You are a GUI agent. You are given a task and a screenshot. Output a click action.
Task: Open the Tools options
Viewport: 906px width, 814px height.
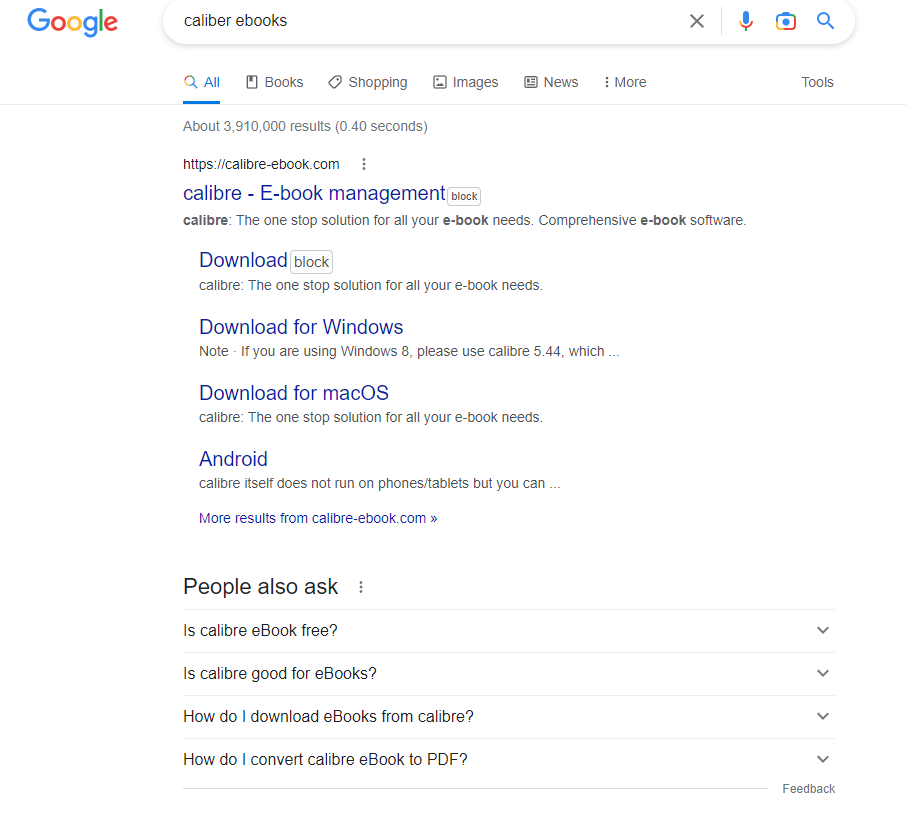coord(817,82)
